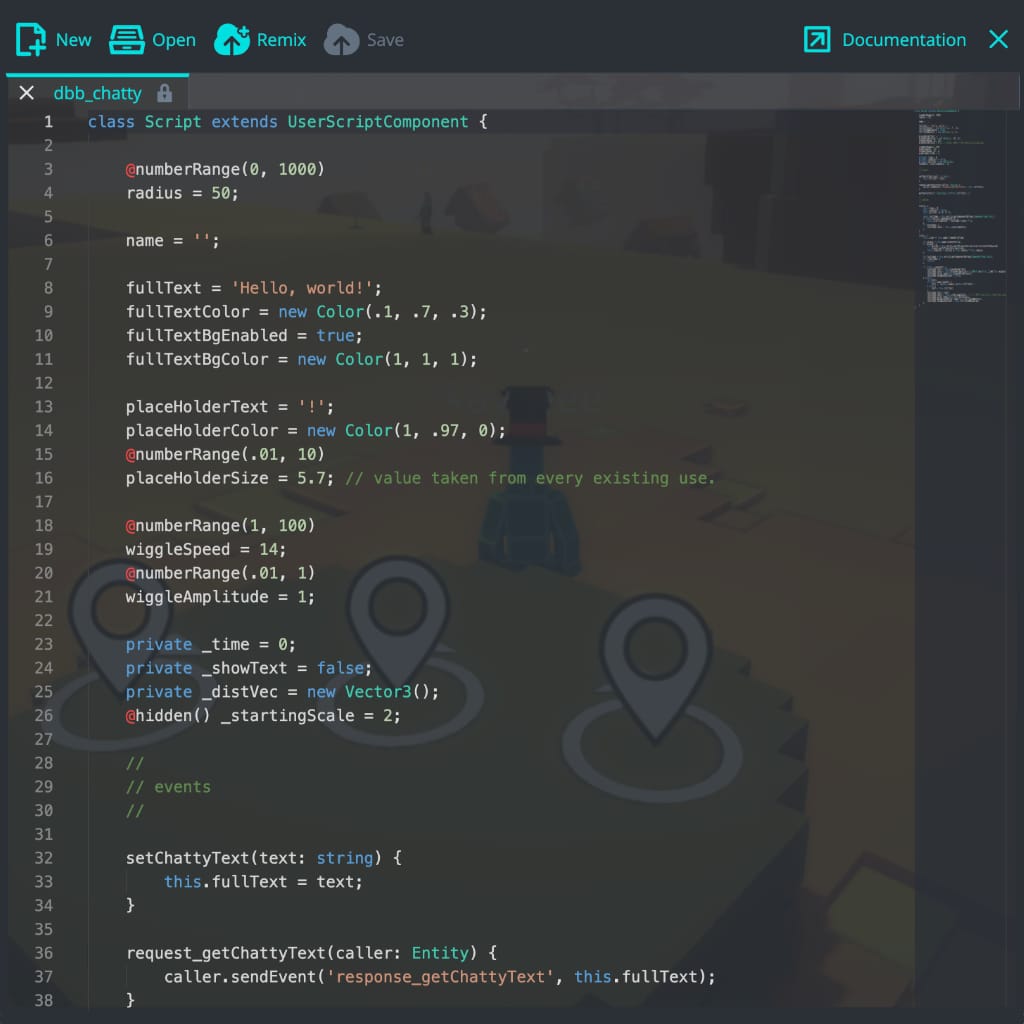Click the Documentation link
1024x1024 pixels.
(x=903, y=39)
